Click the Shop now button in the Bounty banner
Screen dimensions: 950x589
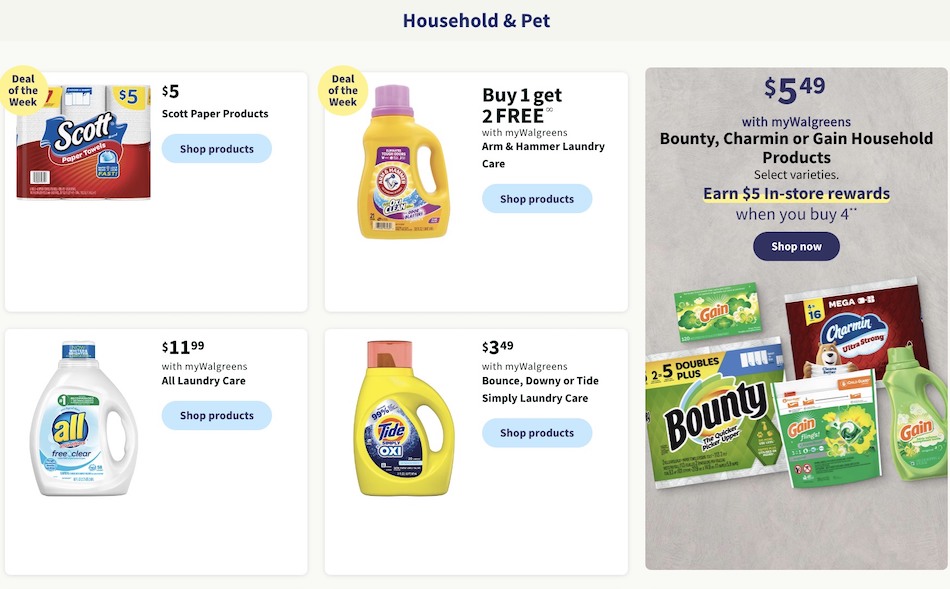tap(796, 245)
